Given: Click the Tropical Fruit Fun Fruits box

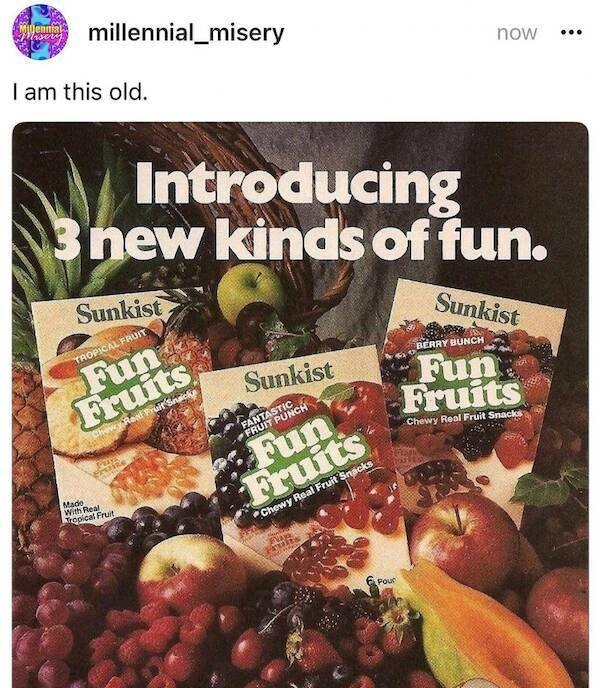Looking at the screenshot, I should 125,400.
